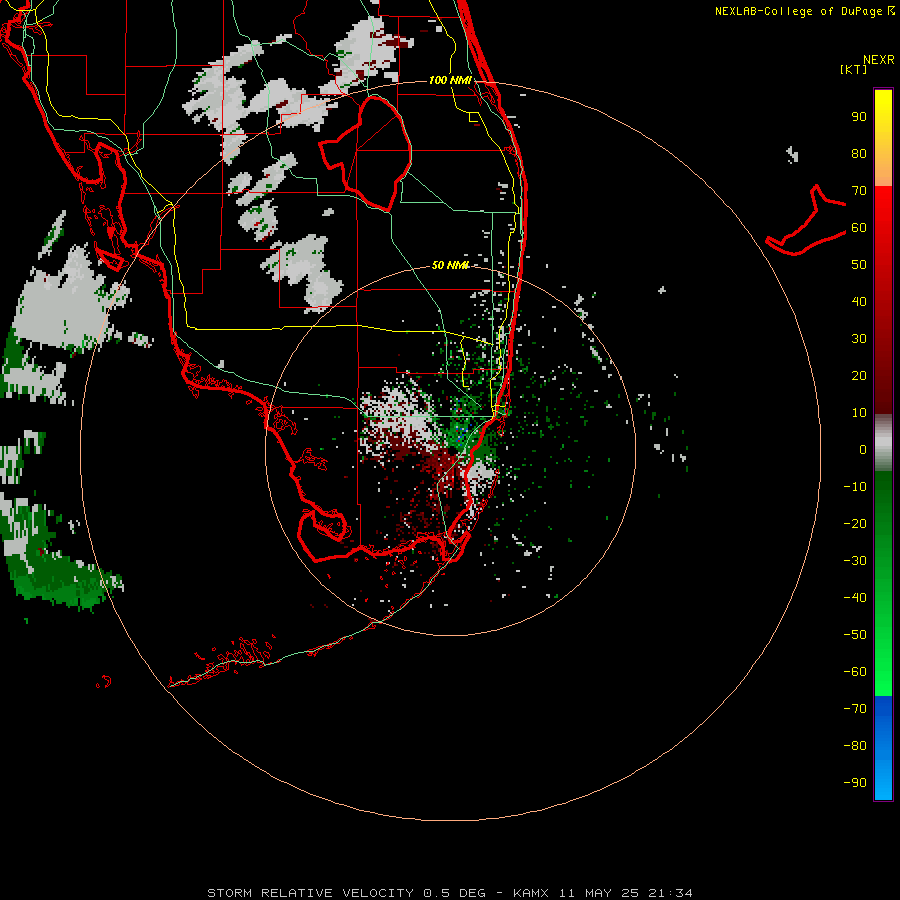This screenshot has width=900, height=900.
Task: Click the KAMX station identifier in the caption
Action: tap(531, 893)
